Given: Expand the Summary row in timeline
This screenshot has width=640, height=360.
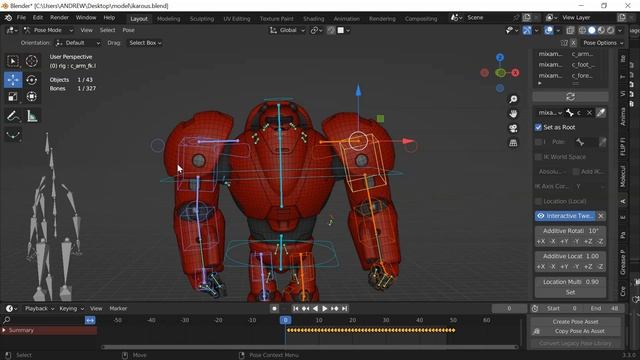Looking at the screenshot, I should point(4,330).
